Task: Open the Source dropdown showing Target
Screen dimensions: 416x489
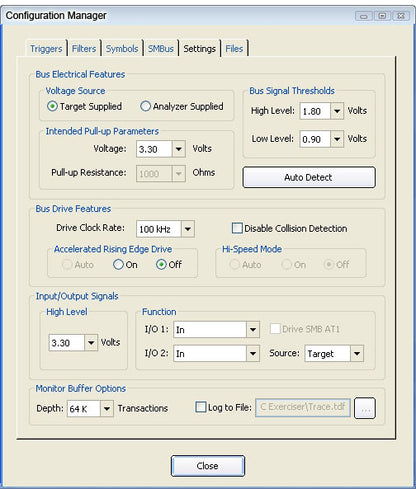Action: [357, 354]
